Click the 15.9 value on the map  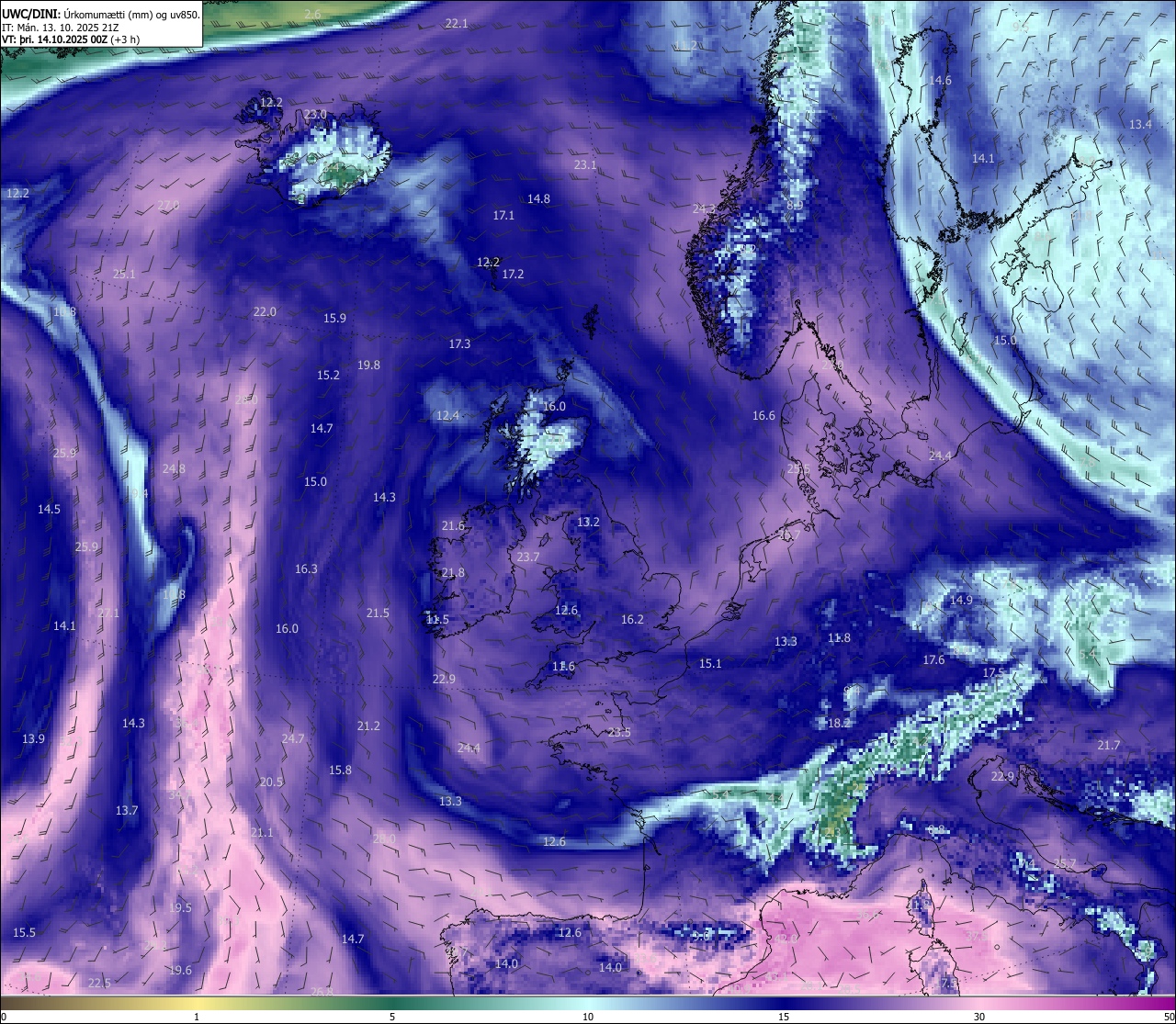[334, 318]
